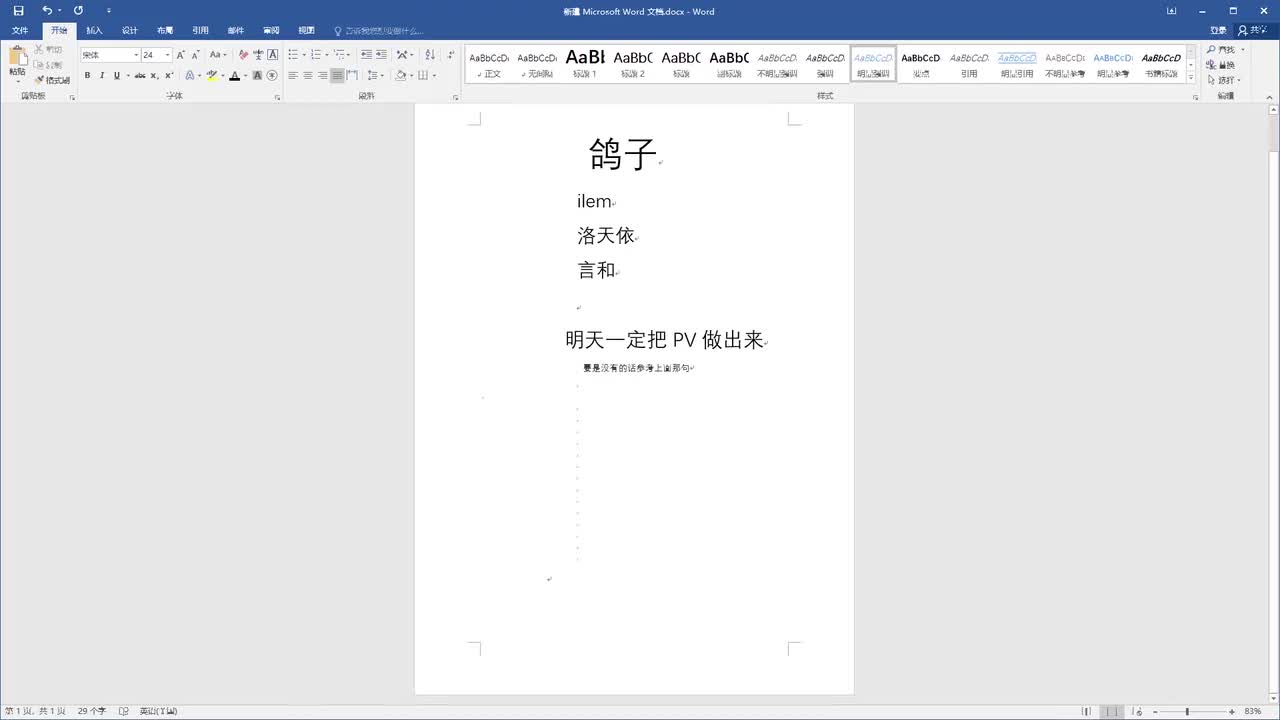Apply the 引用 (Quote) style
This screenshot has height=720, width=1280.
969,64
